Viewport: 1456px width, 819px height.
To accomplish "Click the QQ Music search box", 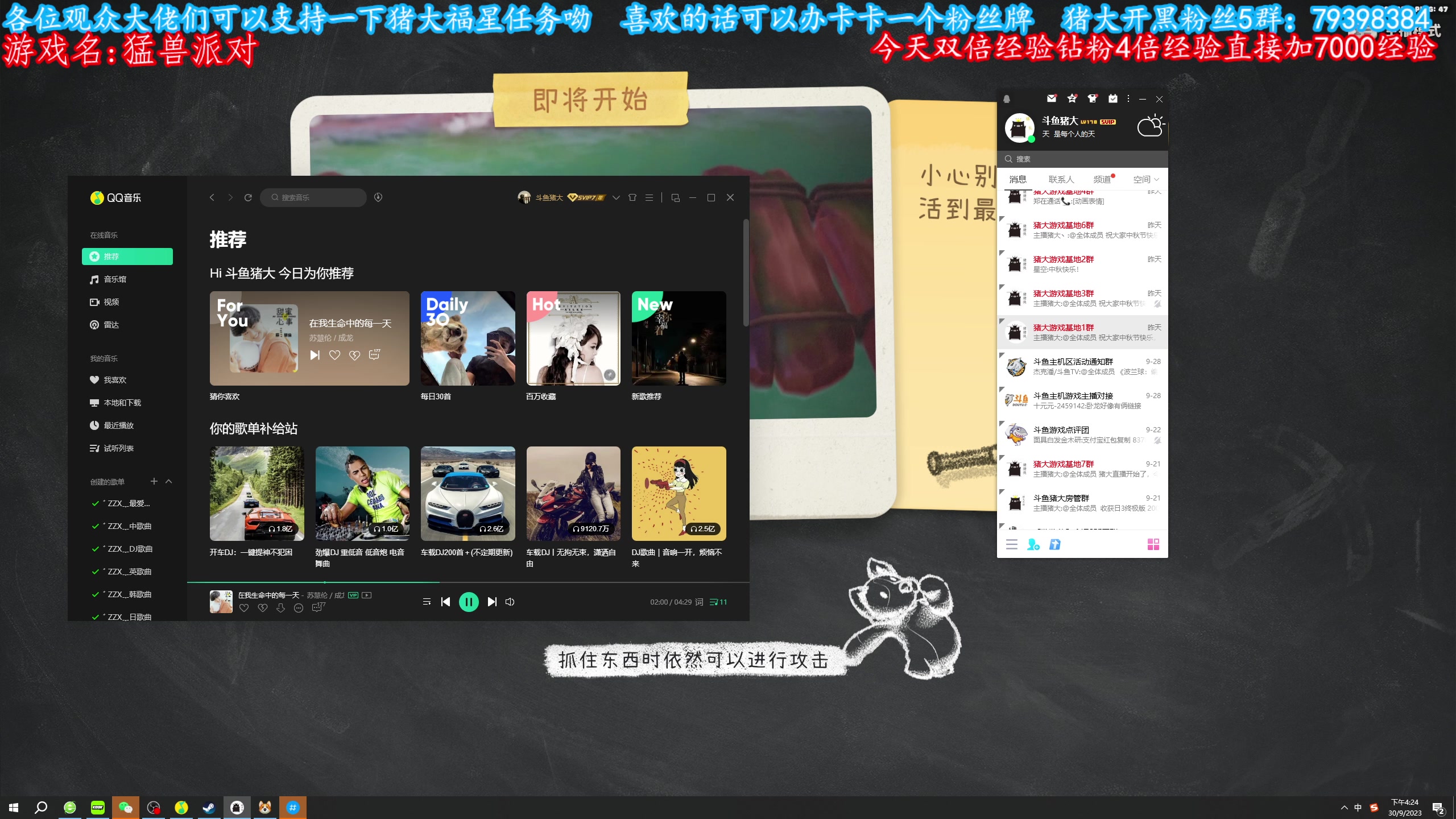I will [313, 197].
